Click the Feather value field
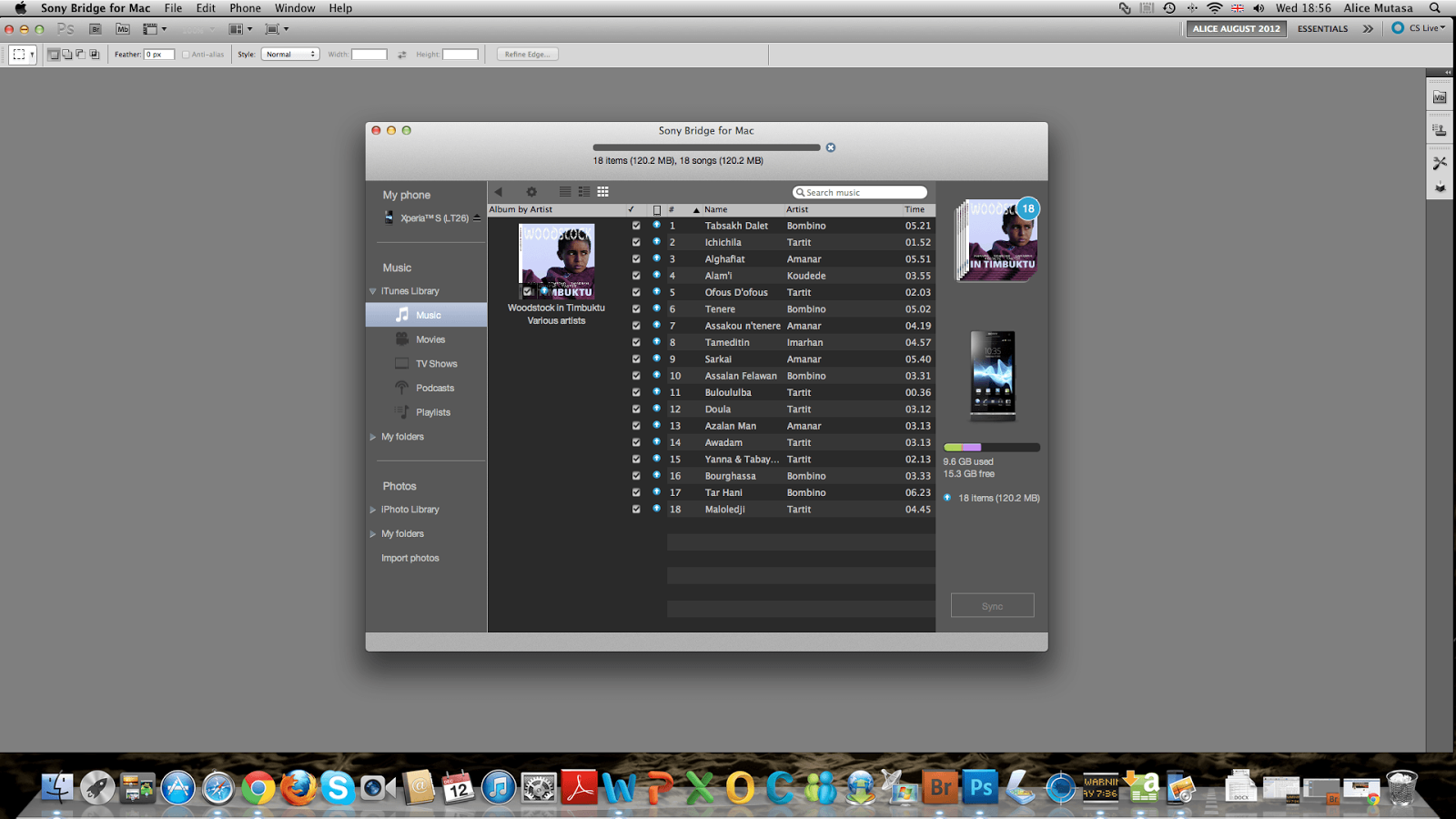This screenshot has height=819, width=1456. [x=158, y=55]
